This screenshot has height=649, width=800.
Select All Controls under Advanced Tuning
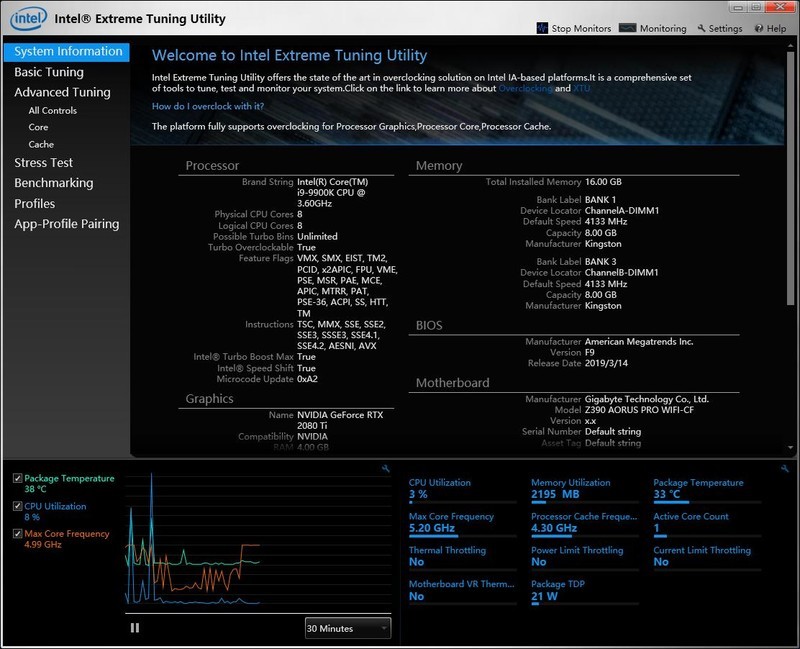pos(52,111)
